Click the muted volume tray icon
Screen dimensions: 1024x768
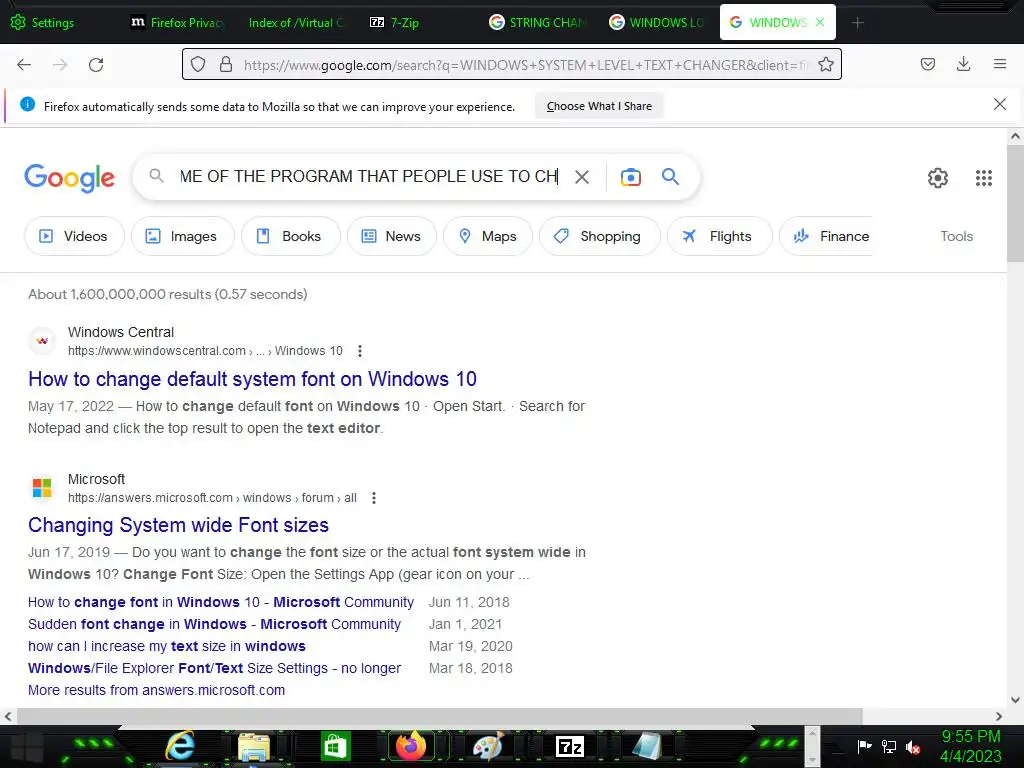(913, 747)
